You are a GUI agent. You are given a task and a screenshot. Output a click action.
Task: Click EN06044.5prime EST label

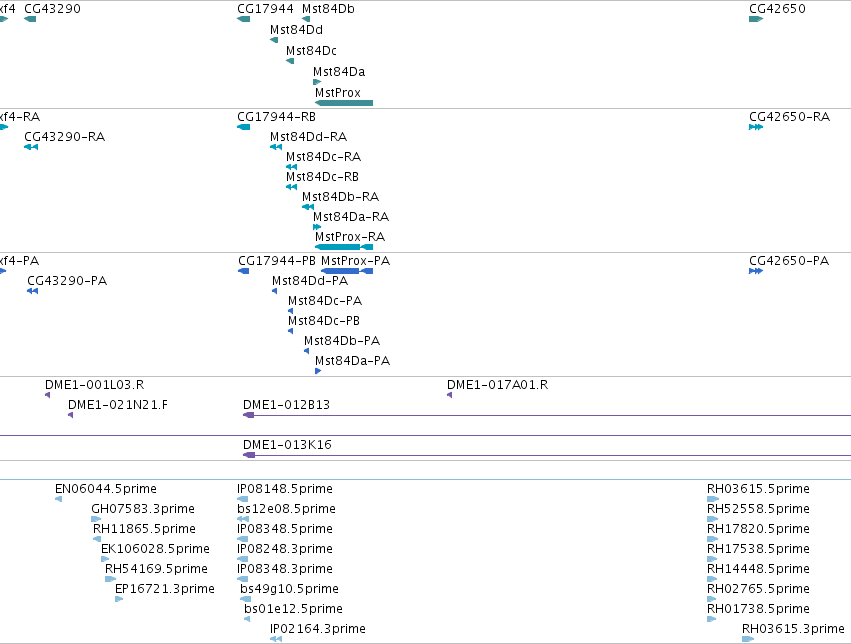point(105,489)
